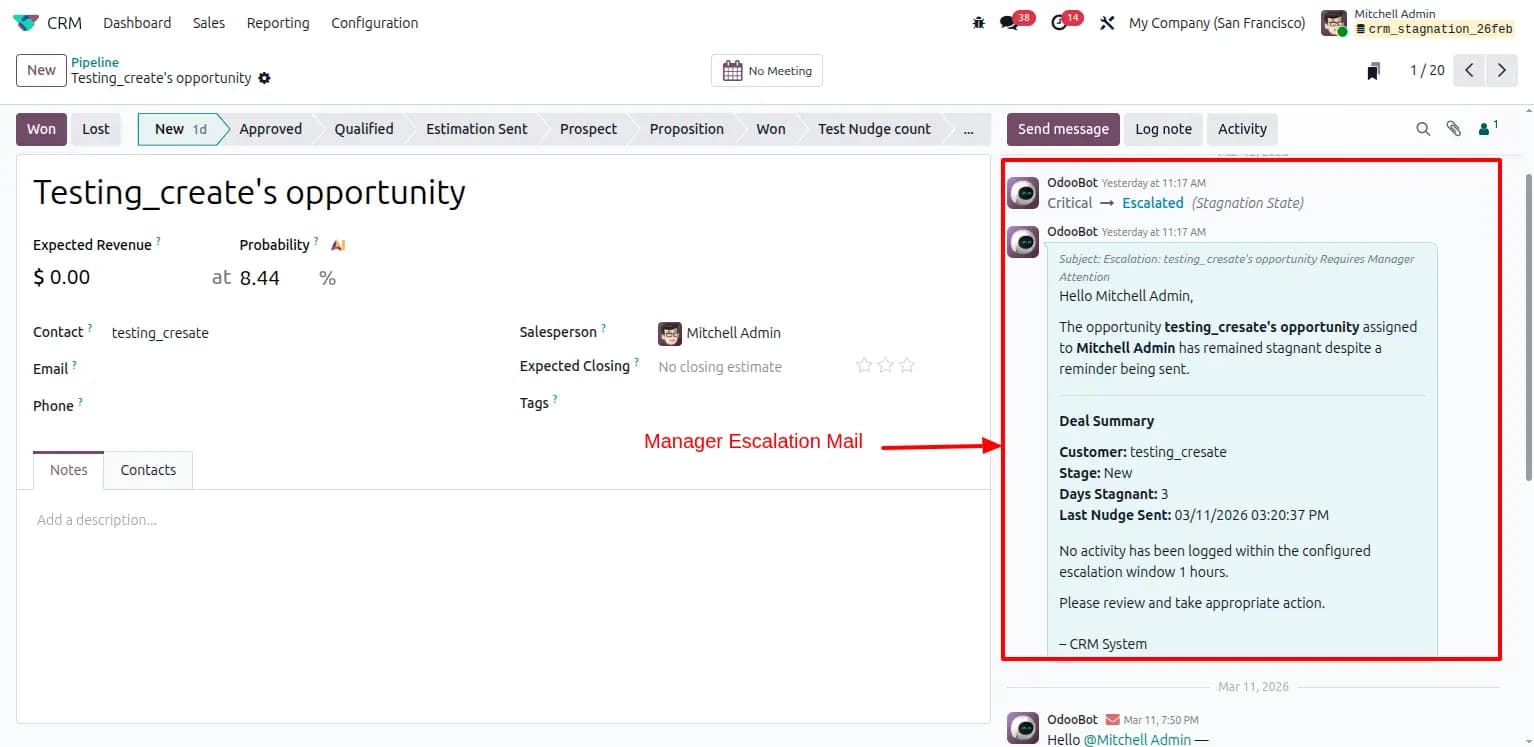Image resolution: width=1534 pixels, height=747 pixels.
Task: Click the paperclip attachments icon
Action: (1454, 129)
